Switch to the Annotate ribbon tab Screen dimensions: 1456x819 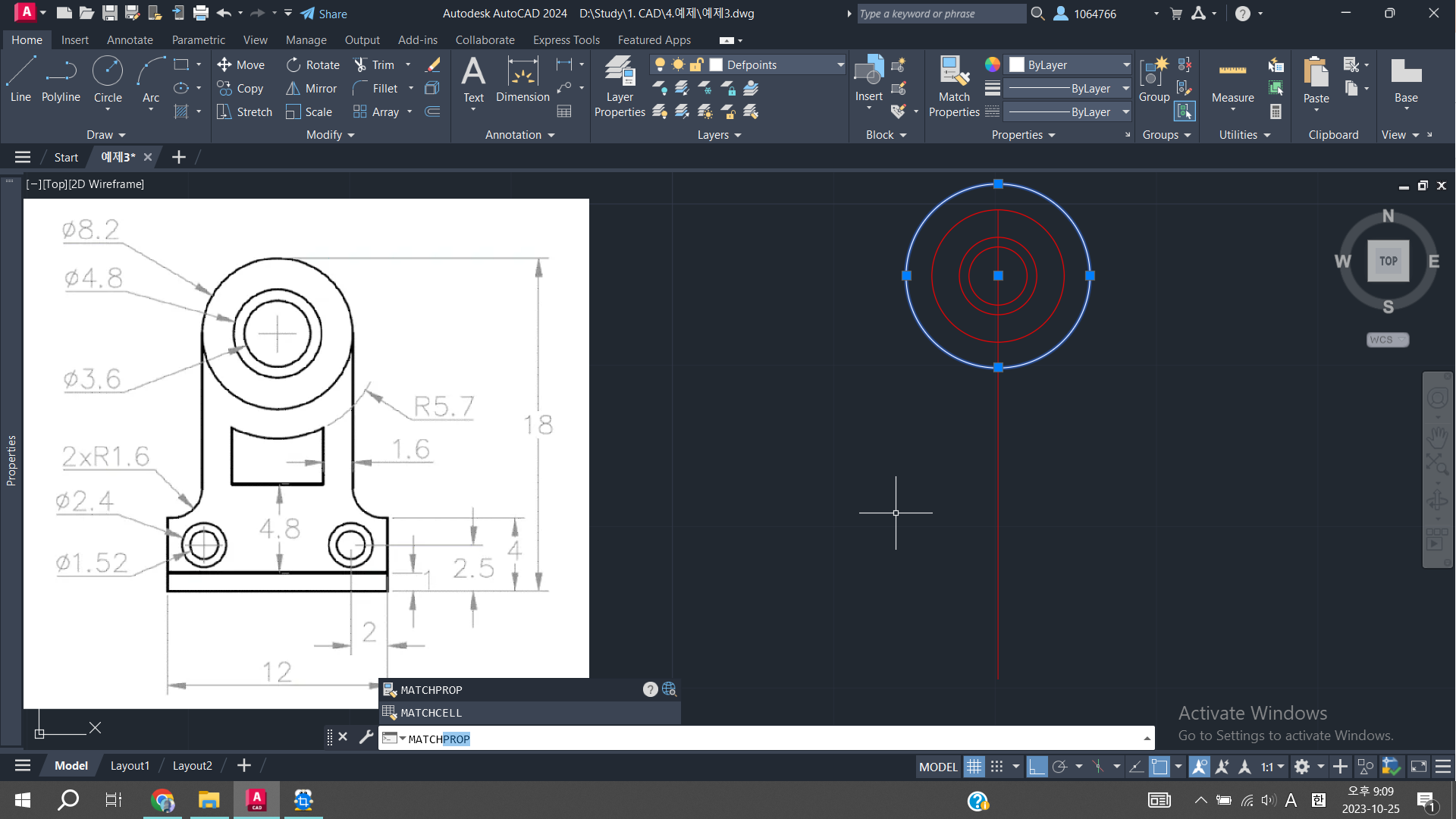pyautogui.click(x=130, y=40)
